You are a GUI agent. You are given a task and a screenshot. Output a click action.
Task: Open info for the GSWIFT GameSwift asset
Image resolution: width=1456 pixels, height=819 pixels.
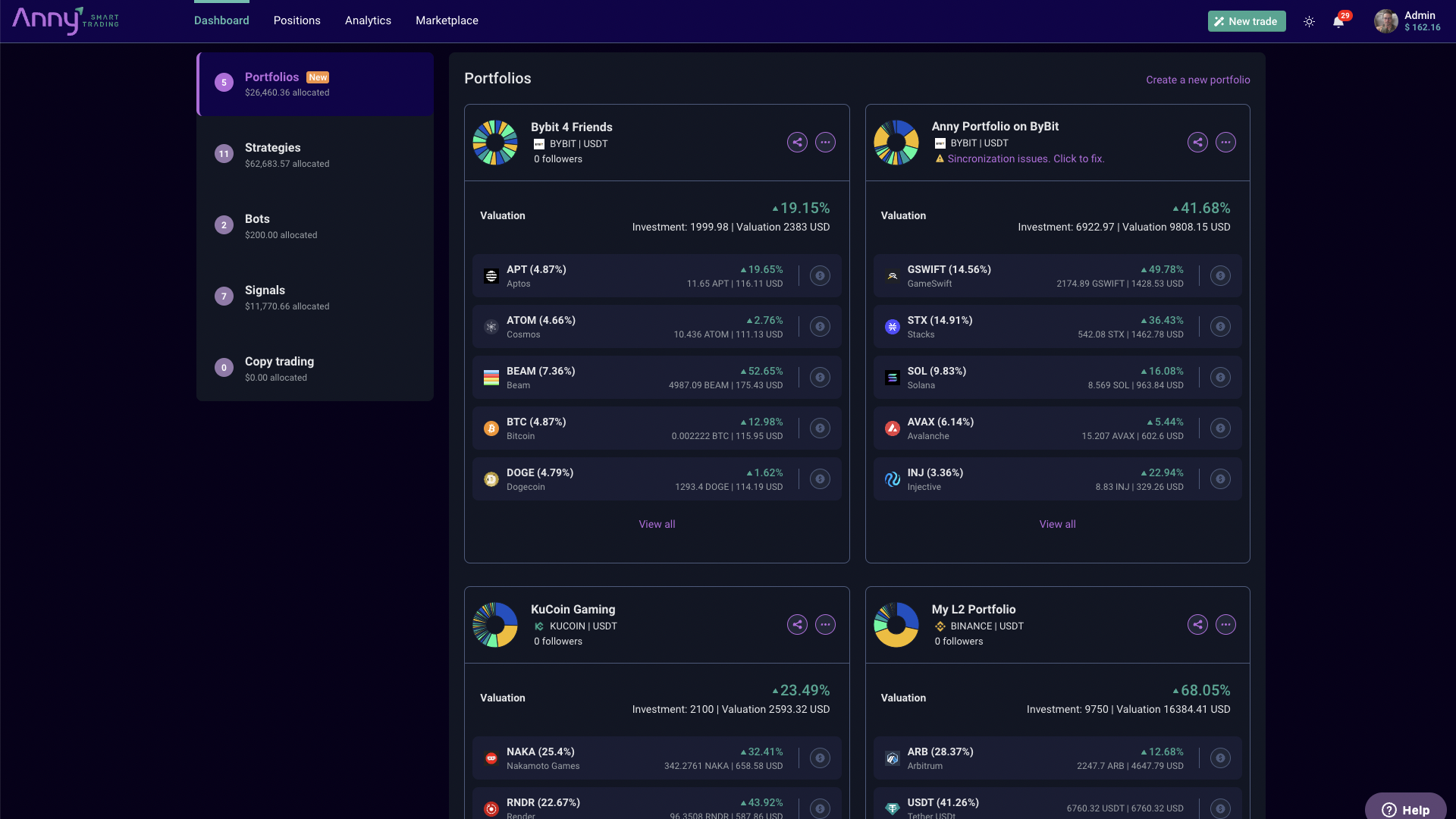tap(1220, 276)
